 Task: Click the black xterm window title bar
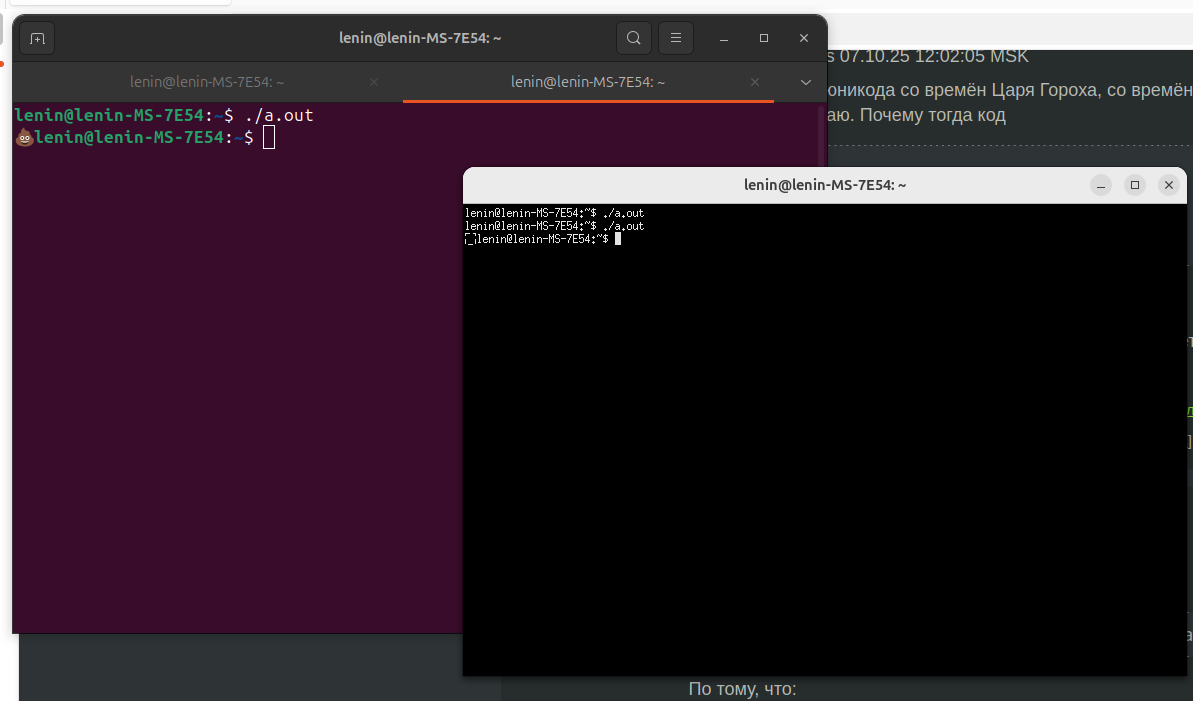pos(824,185)
